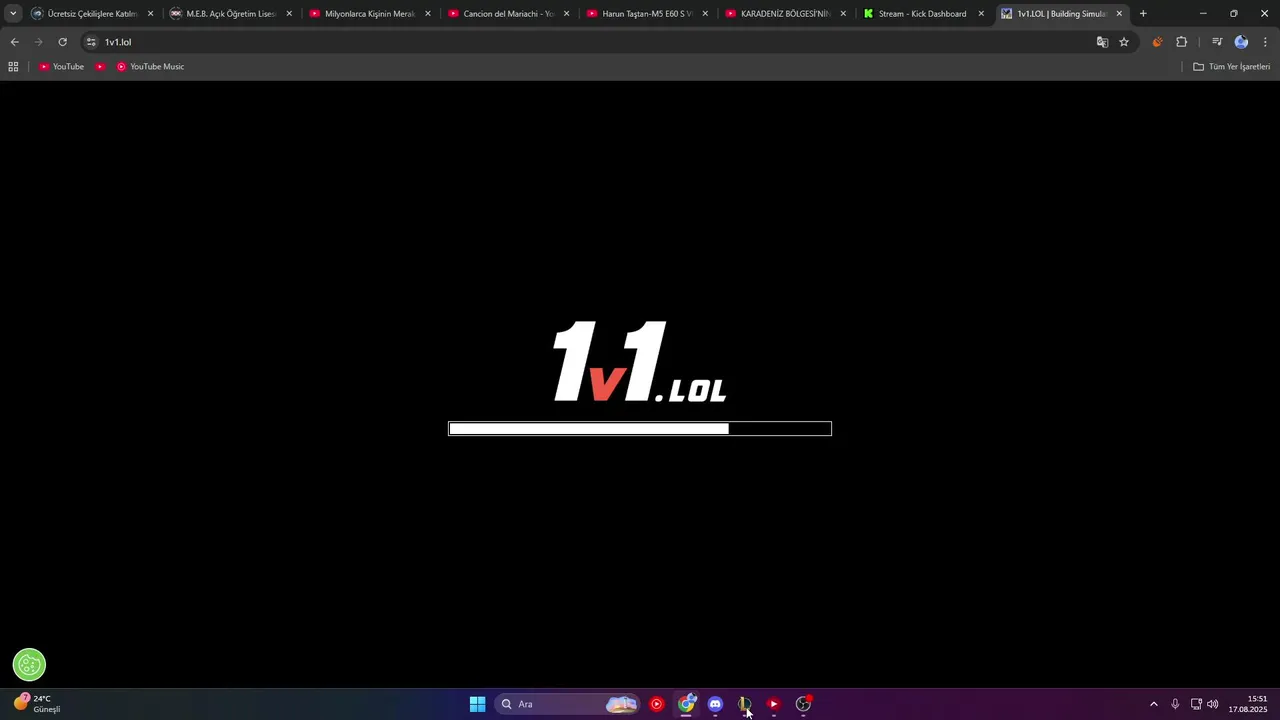Image resolution: width=1280 pixels, height=720 pixels.
Task: Open the green cookie settings button
Action: tap(29, 664)
